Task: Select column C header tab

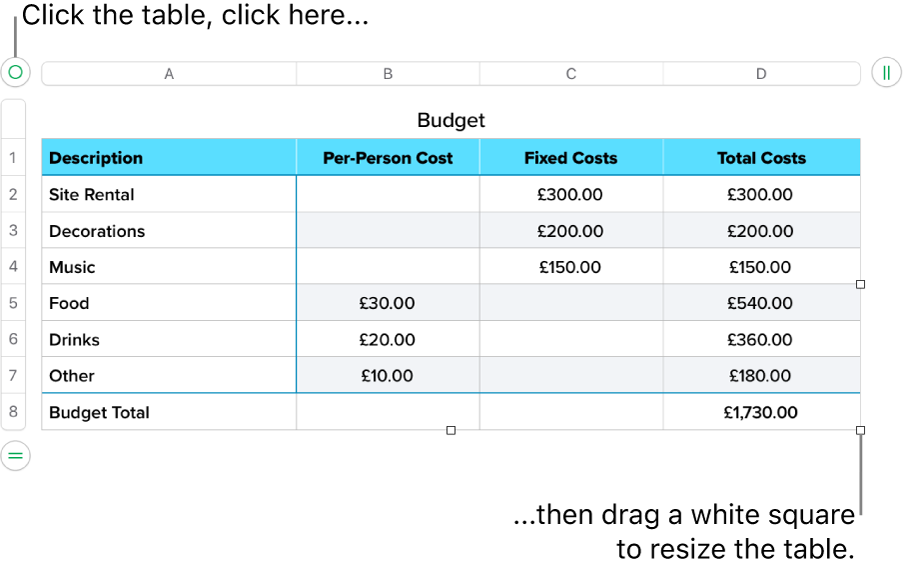Action: tap(571, 73)
